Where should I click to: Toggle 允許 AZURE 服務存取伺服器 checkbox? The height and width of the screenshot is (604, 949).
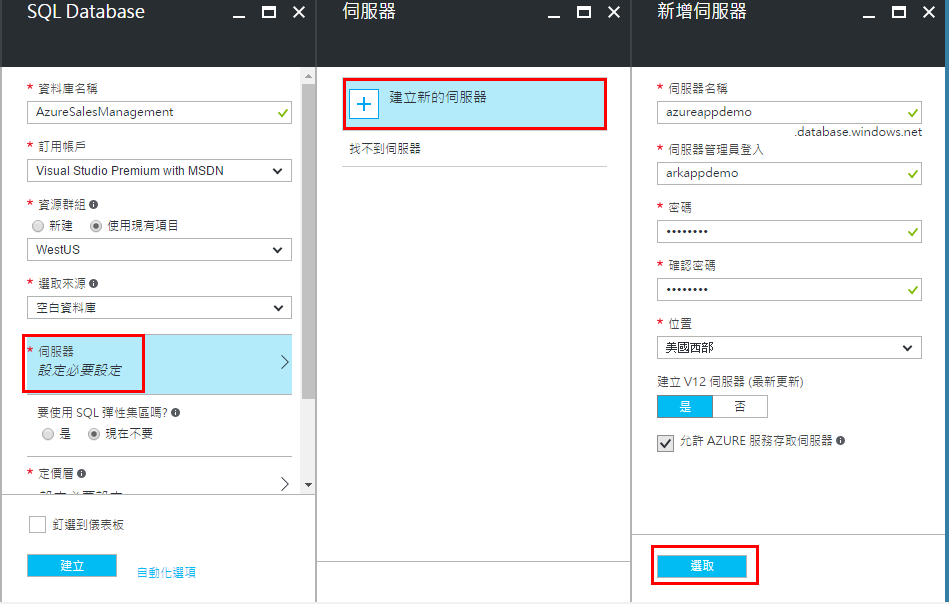(x=665, y=443)
